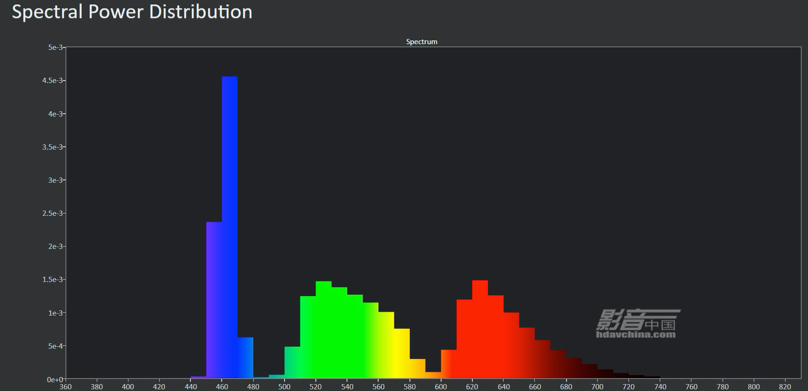808x391 pixels.
Task: Click the red peak bar near 625 nm
Action: coord(480,329)
